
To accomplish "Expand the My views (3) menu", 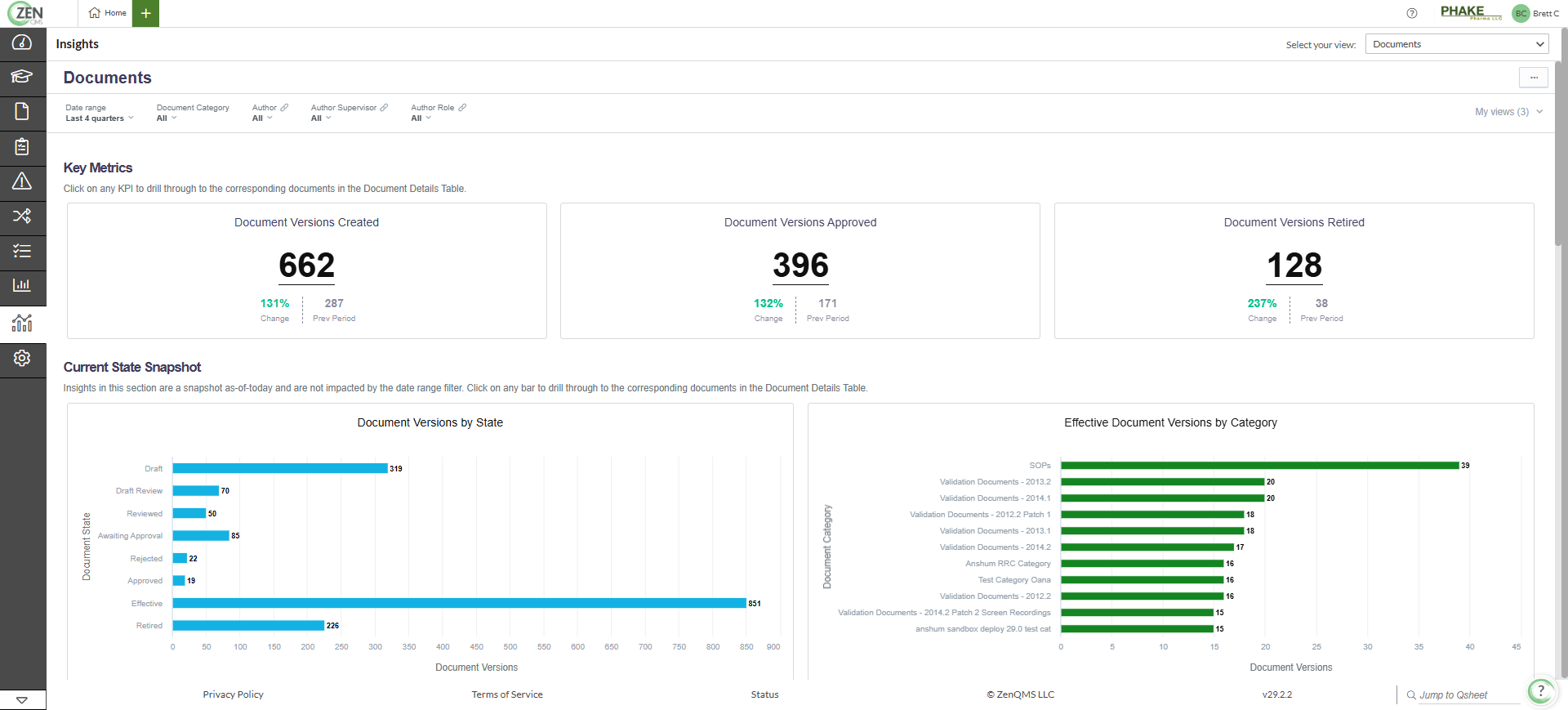I will (1508, 112).
